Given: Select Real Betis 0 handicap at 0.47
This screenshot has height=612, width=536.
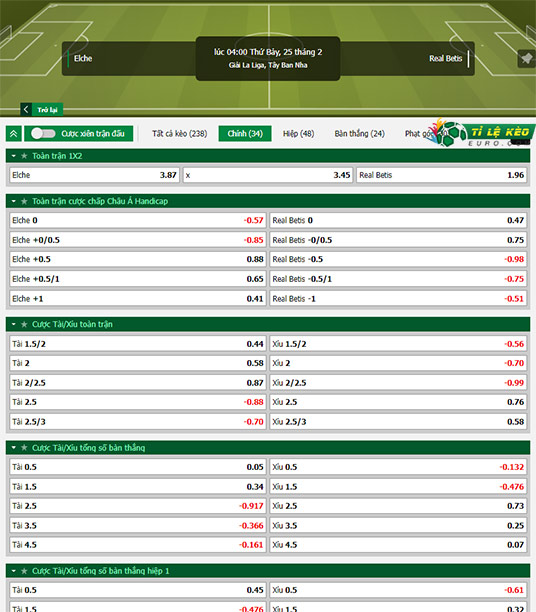Looking at the screenshot, I should [398, 221].
